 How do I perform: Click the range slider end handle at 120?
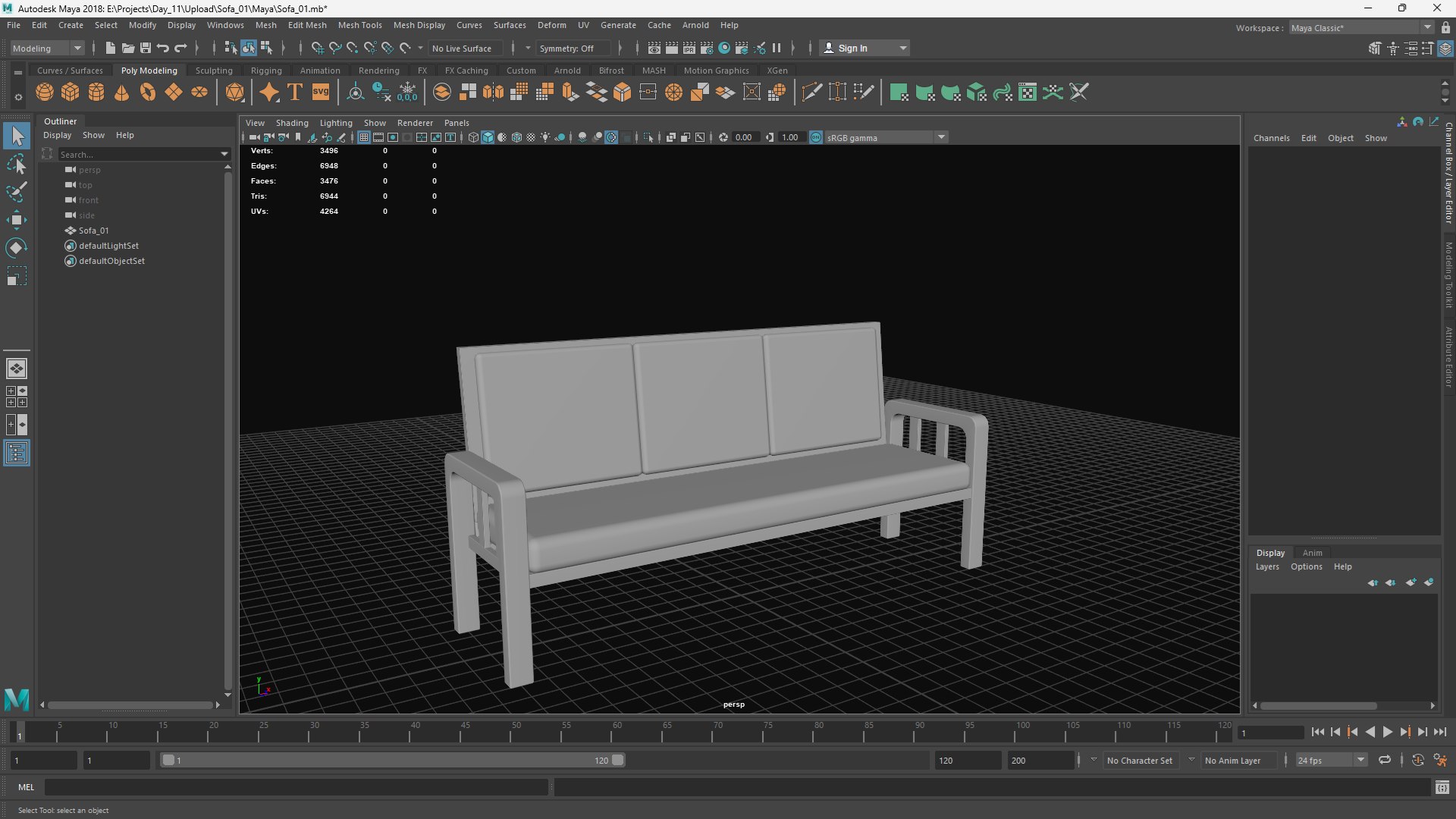[x=618, y=760]
